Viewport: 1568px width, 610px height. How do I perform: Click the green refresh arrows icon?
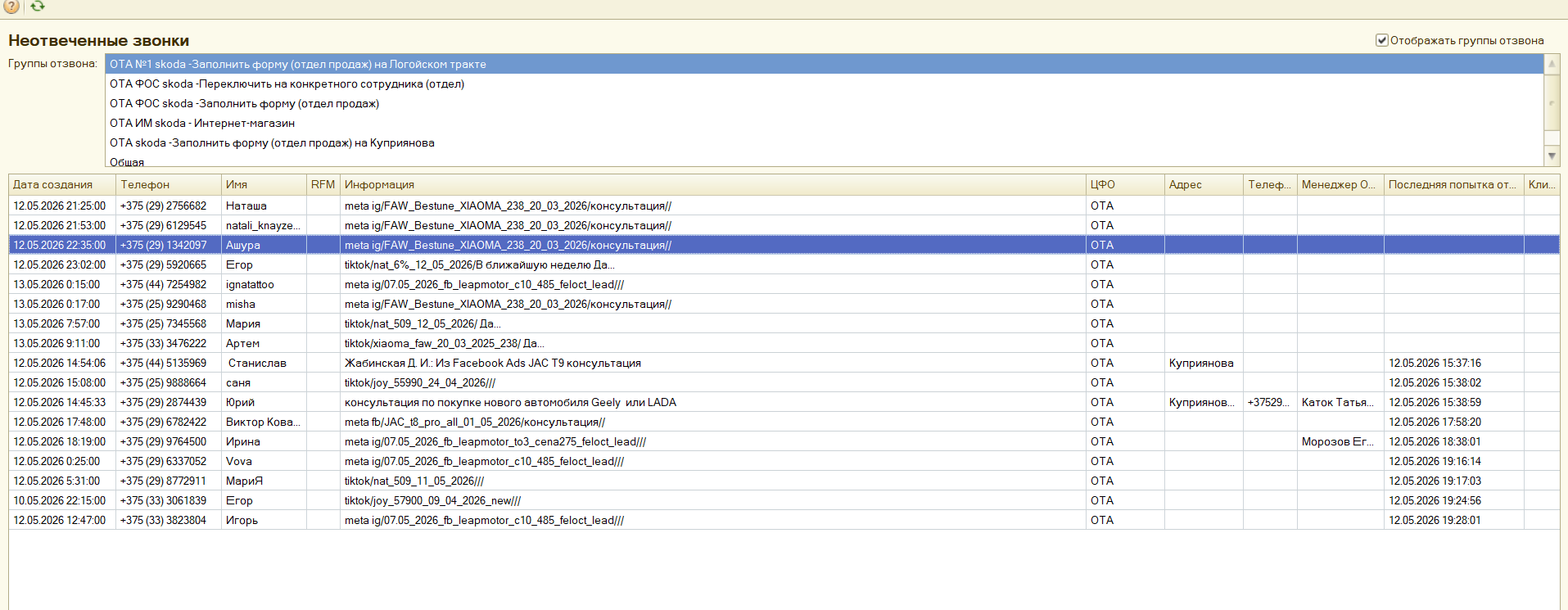pos(38,7)
